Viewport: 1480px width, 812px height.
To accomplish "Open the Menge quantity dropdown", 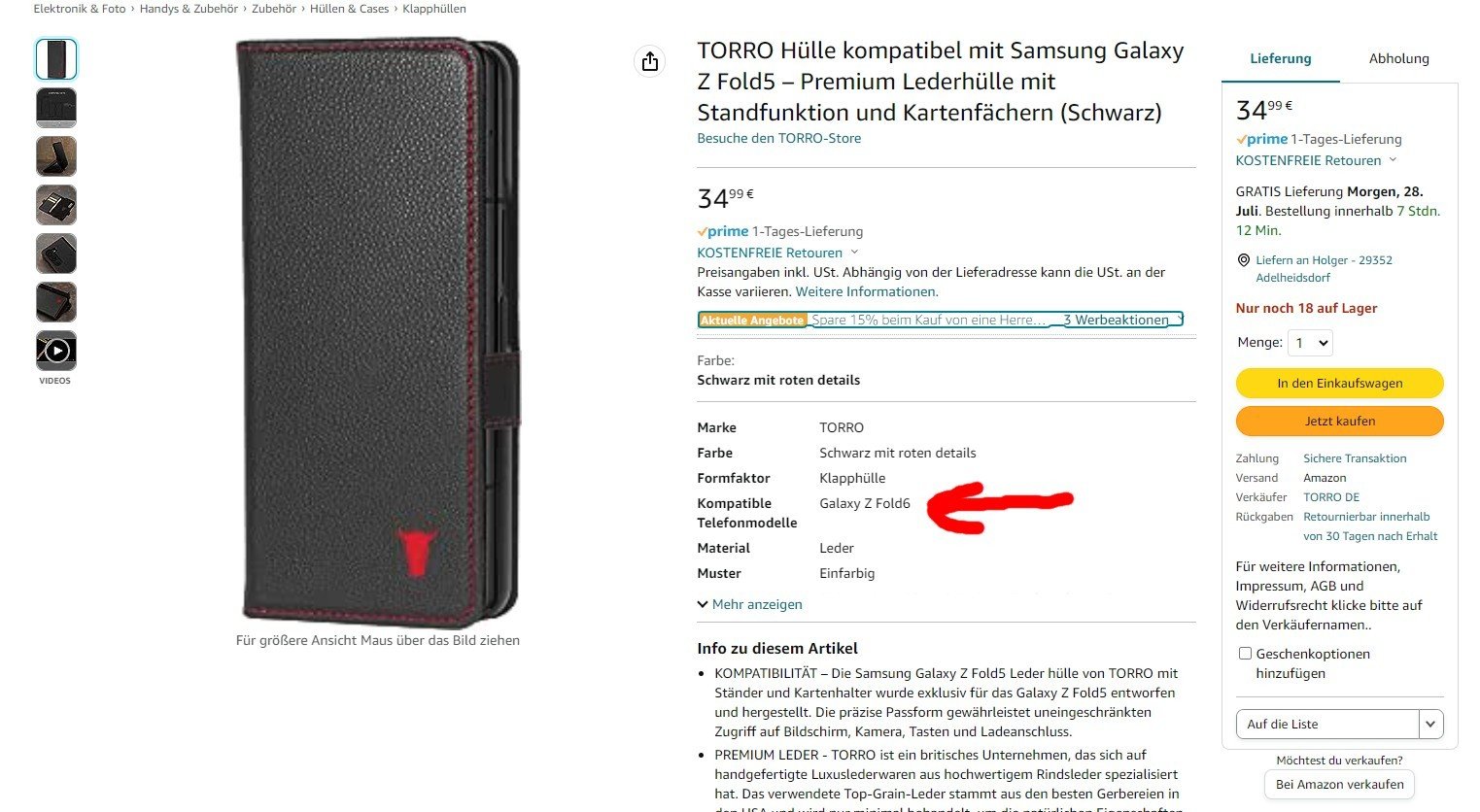I will pyautogui.click(x=1310, y=343).
